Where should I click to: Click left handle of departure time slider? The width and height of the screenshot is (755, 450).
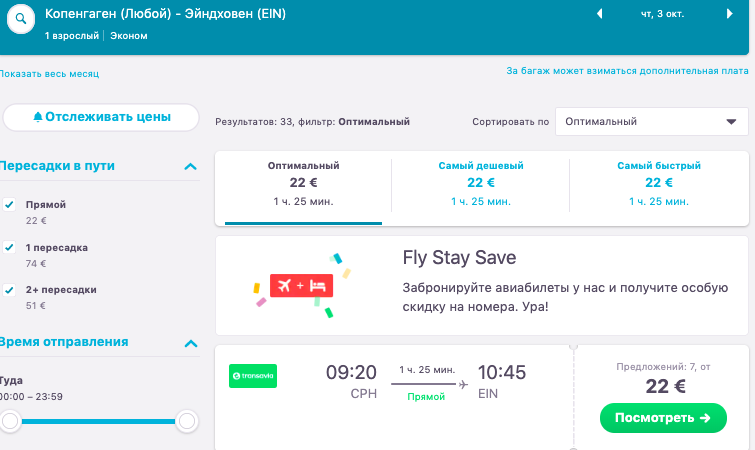(11, 422)
